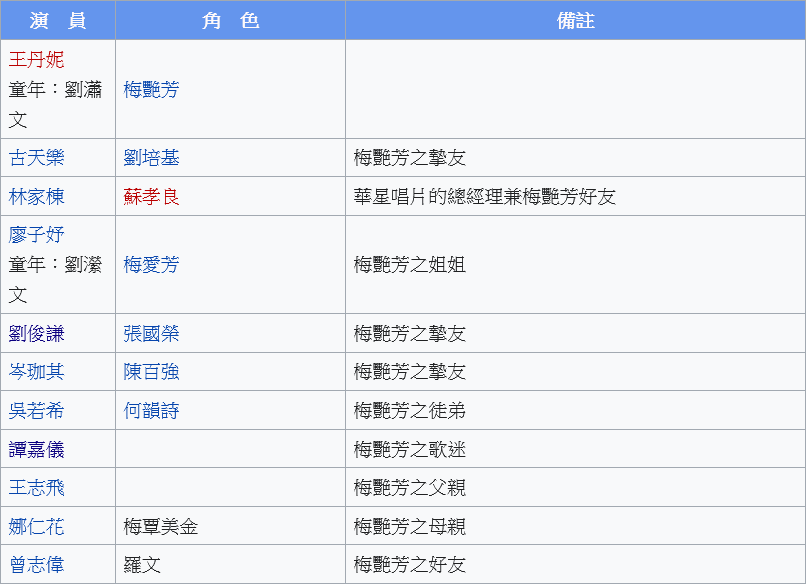Click the 岑珈其 actor link
The image size is (807, 586).
coord(37,371)
